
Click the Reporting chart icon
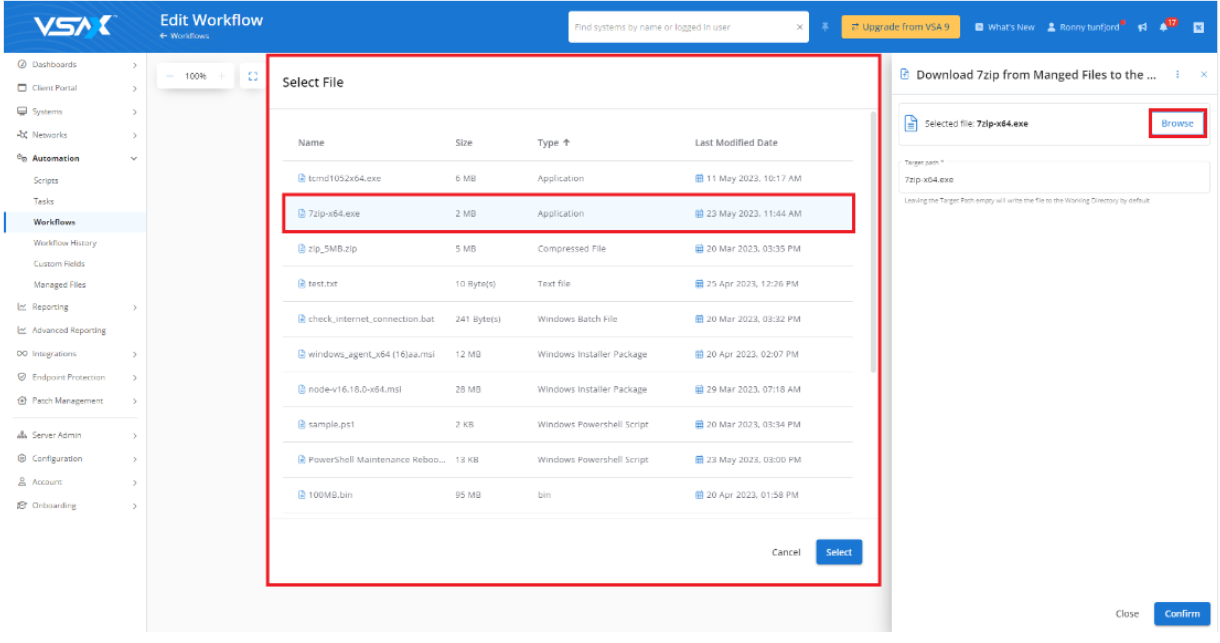(x=22, y=307)
